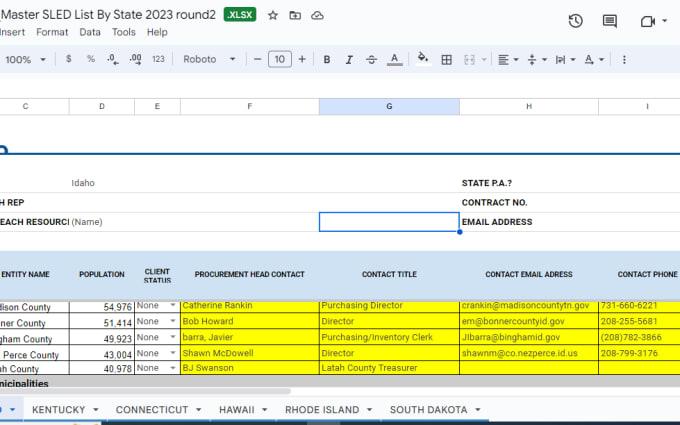Image resolution: width=680 pixels, height=425 pixels.
Task: Open version history clock icon
Action: 575,21
